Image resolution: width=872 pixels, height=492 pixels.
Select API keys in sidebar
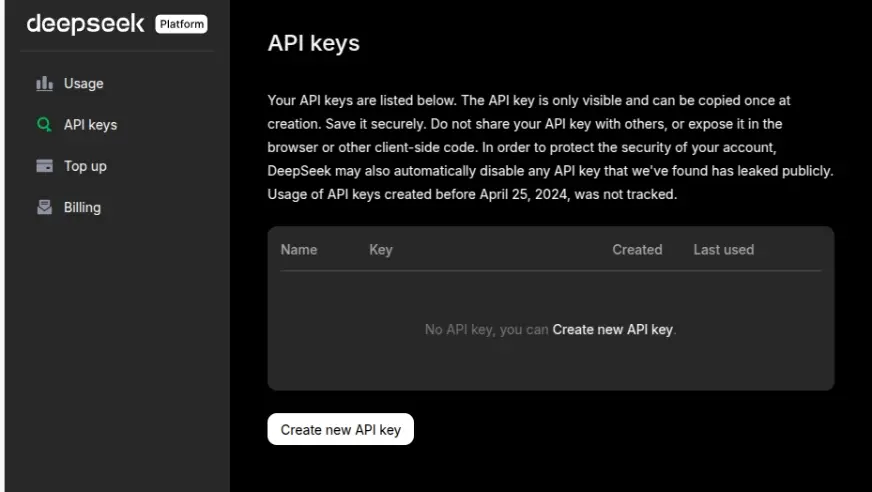[90, 125]
